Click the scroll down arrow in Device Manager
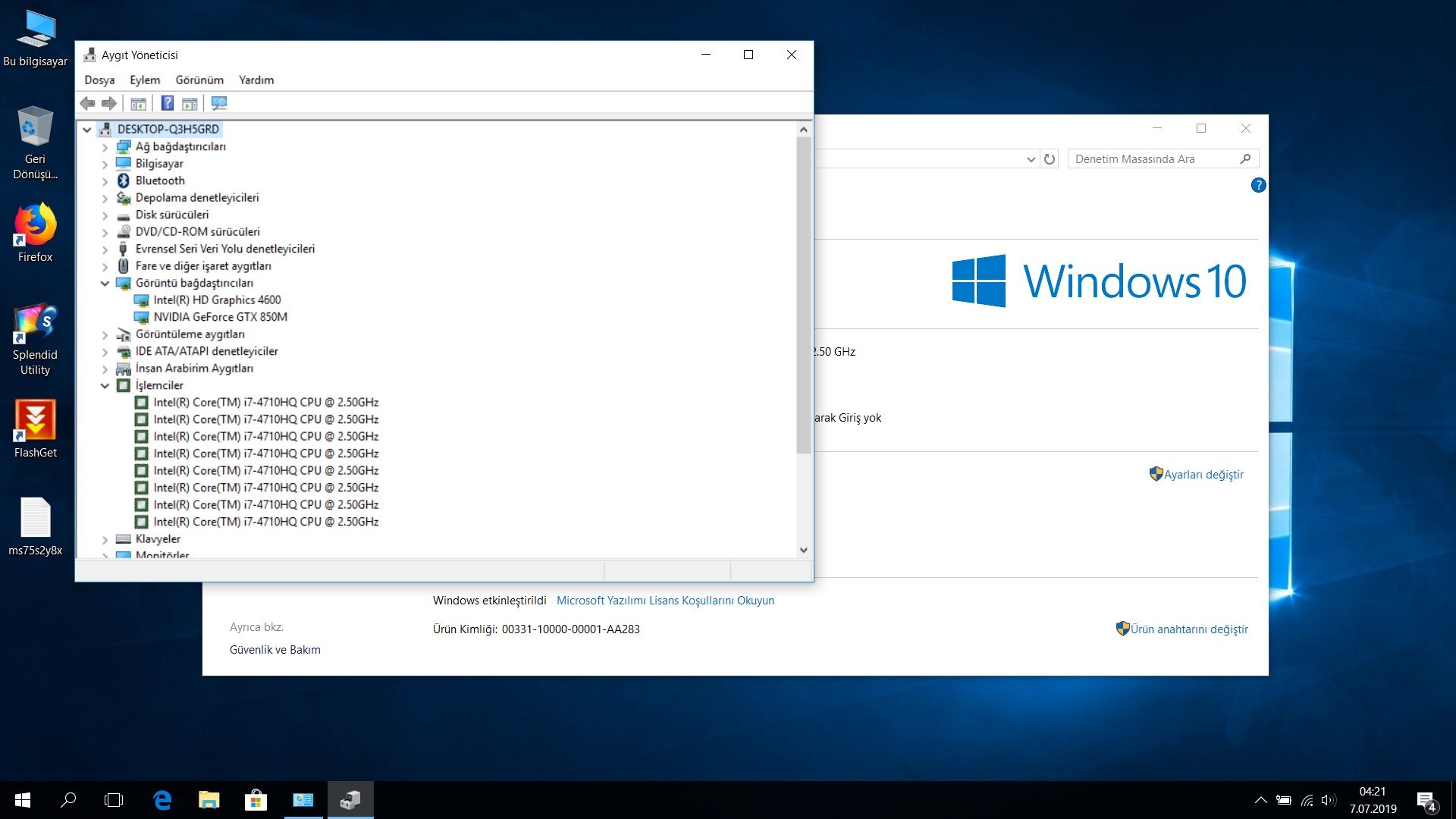 [803, 551]
